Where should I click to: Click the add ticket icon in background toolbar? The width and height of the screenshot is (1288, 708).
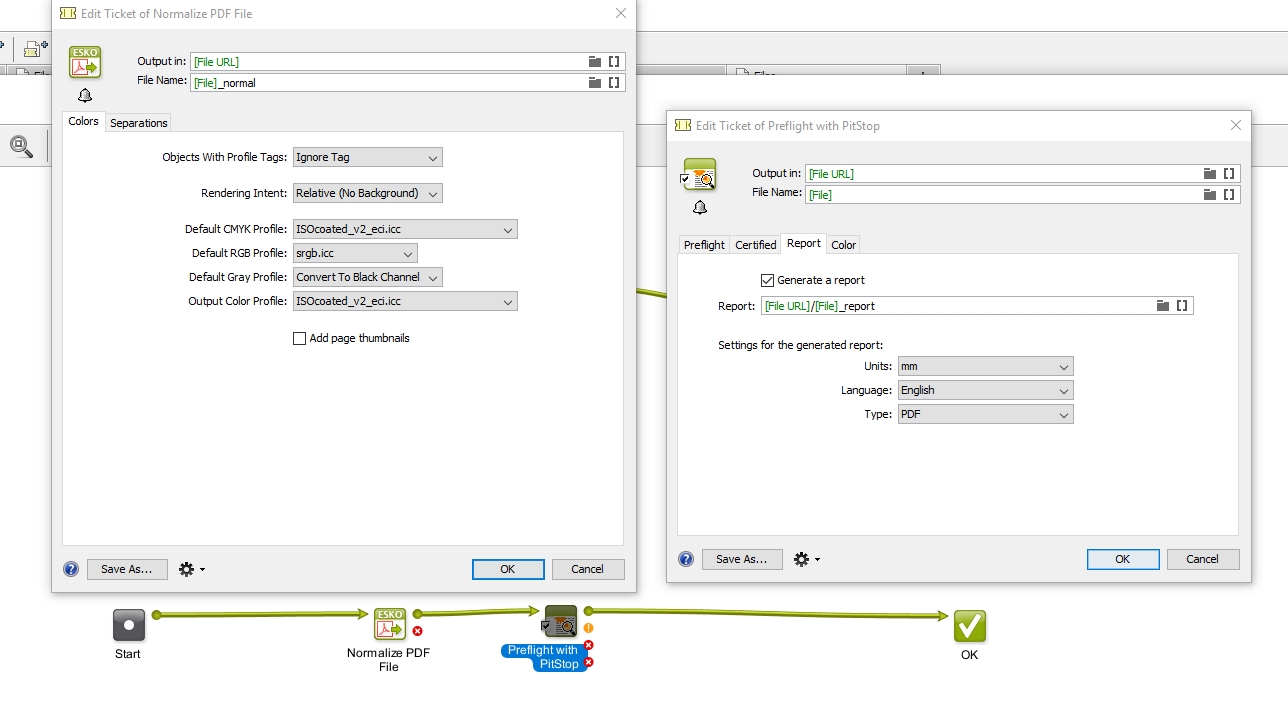tap(36, 48)
